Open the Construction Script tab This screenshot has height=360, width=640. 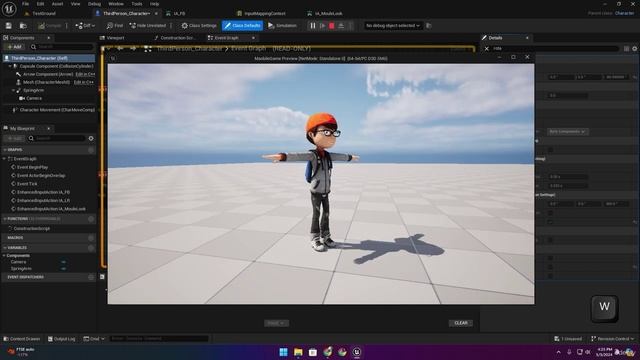(x=177, y=38)
